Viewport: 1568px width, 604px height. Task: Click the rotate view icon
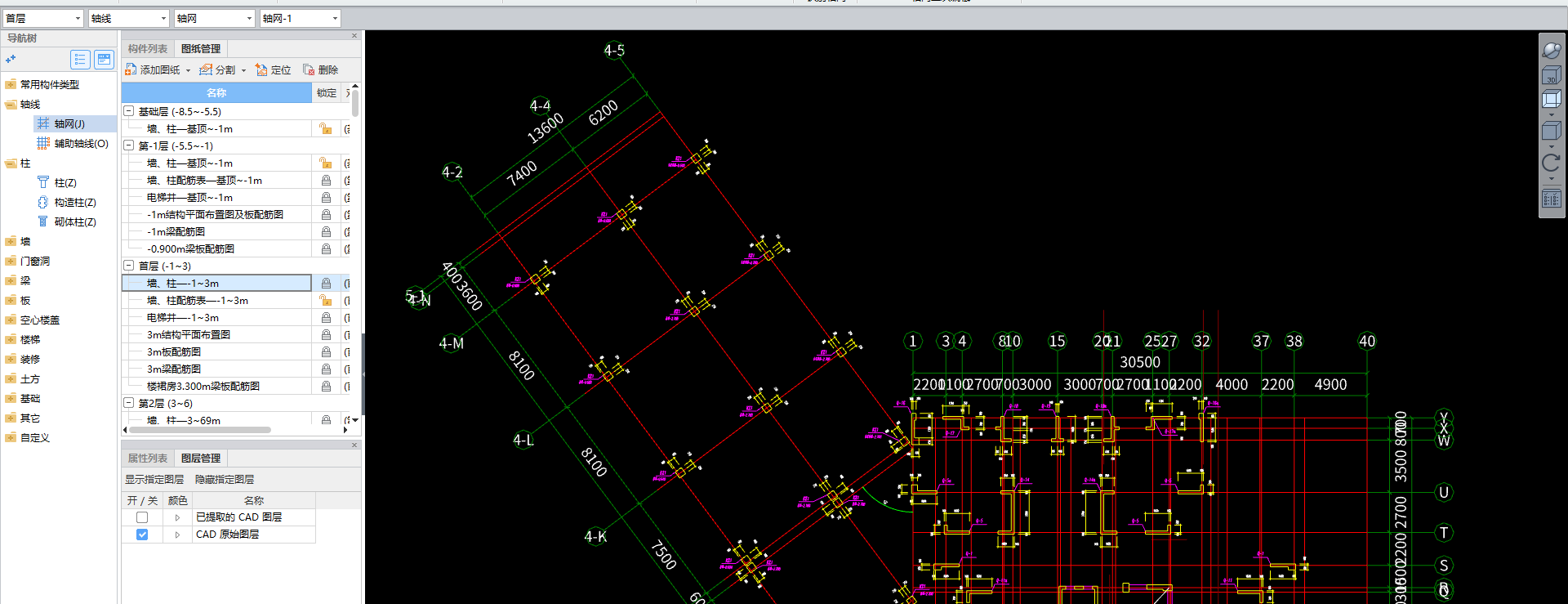(1551, 163)
